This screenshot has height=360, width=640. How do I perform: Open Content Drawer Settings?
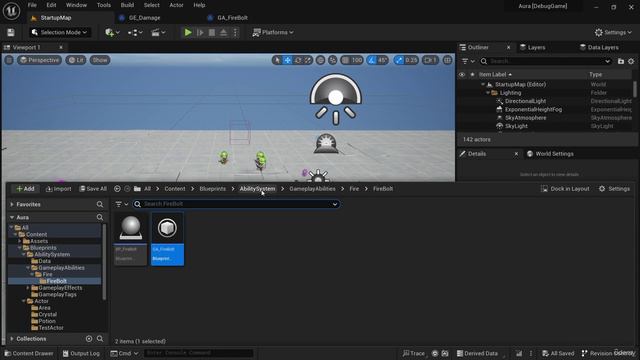pos(614,189)
